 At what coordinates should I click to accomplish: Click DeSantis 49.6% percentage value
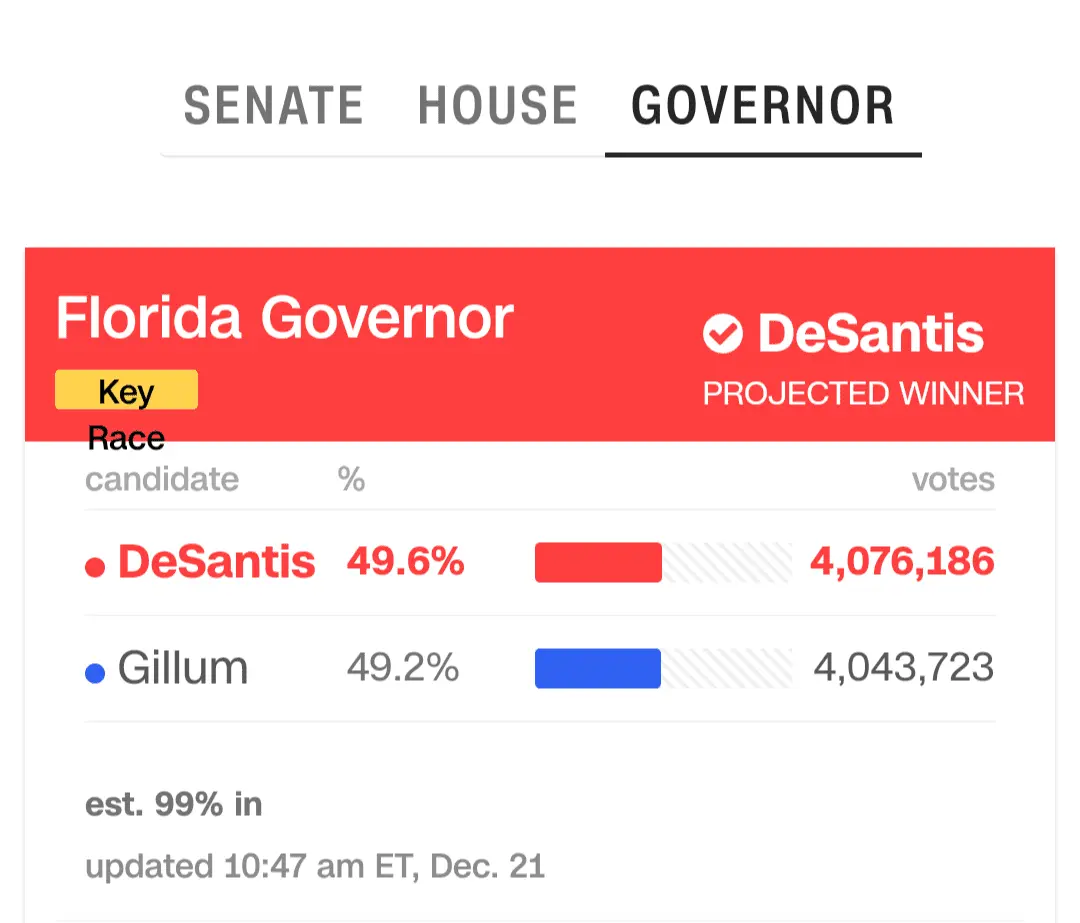(x=405, y=562)
